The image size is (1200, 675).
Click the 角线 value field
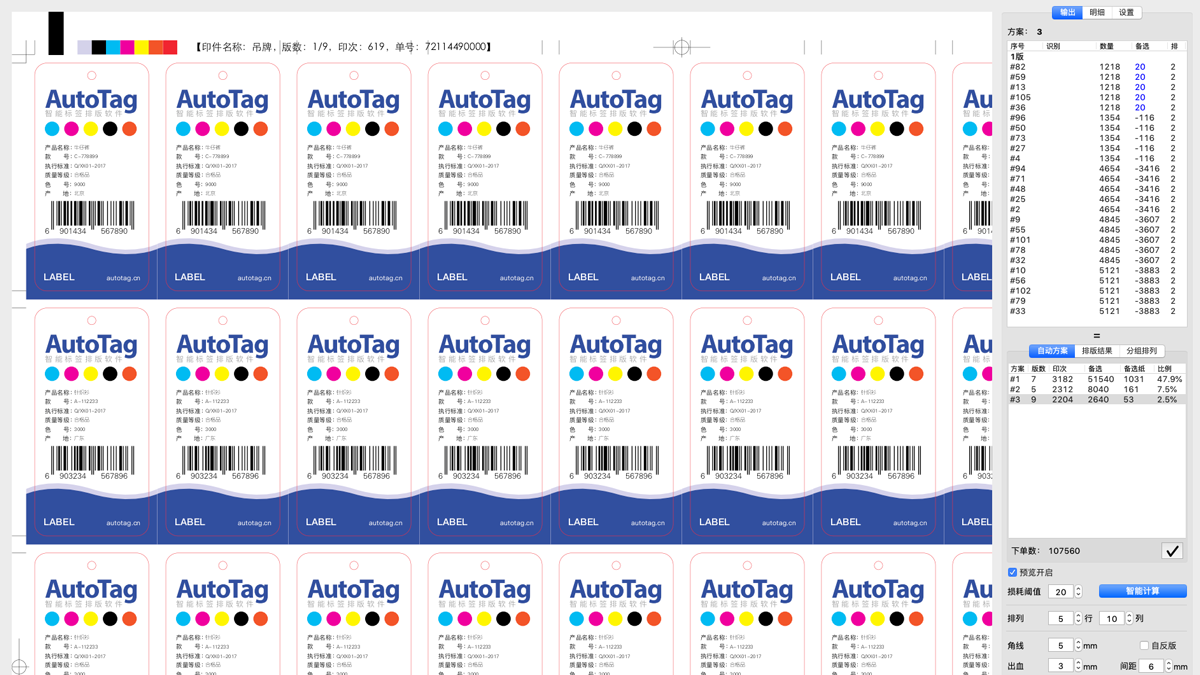1060,646
